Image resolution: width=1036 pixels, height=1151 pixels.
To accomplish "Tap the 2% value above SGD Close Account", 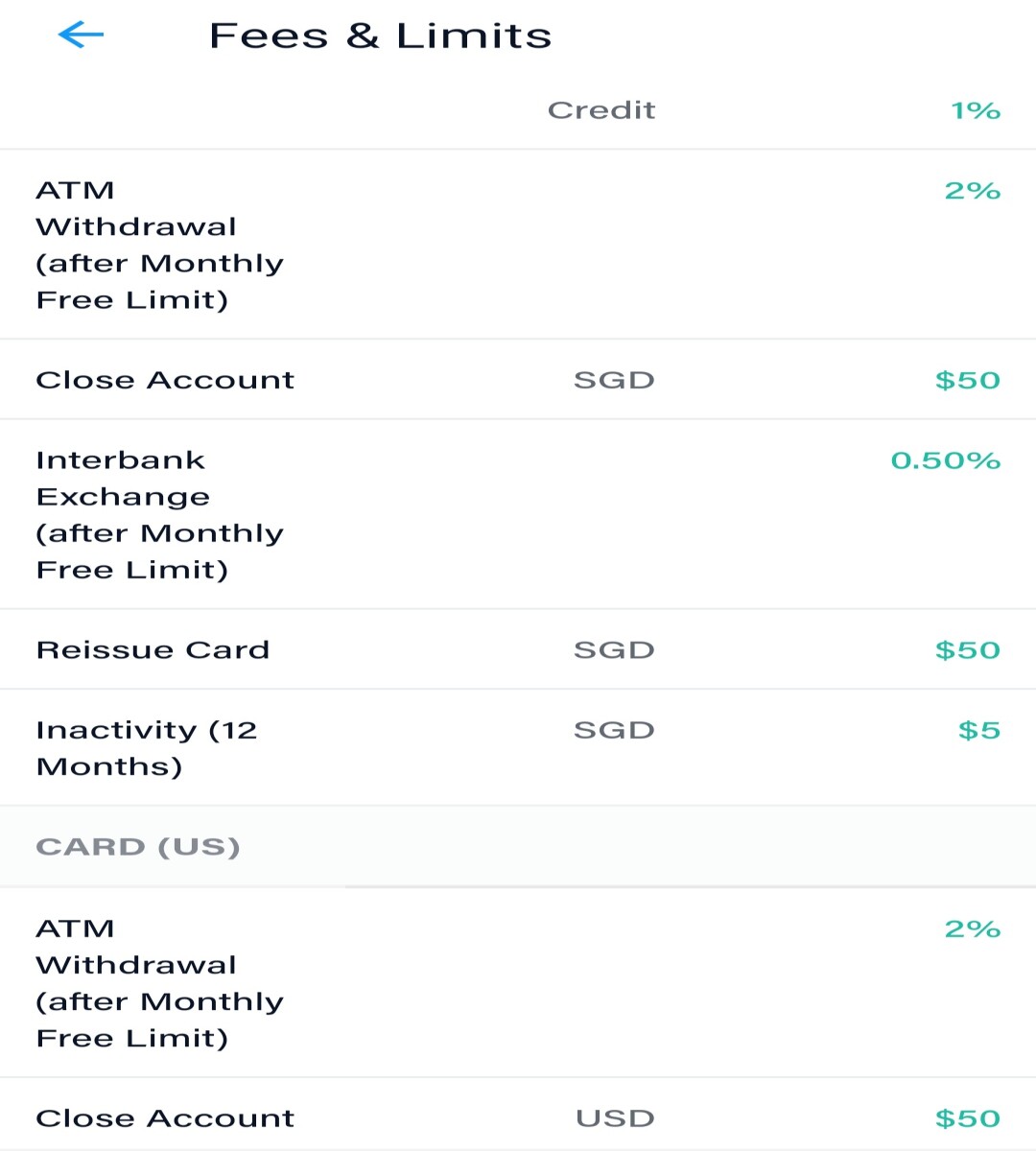I will [972, 191].
